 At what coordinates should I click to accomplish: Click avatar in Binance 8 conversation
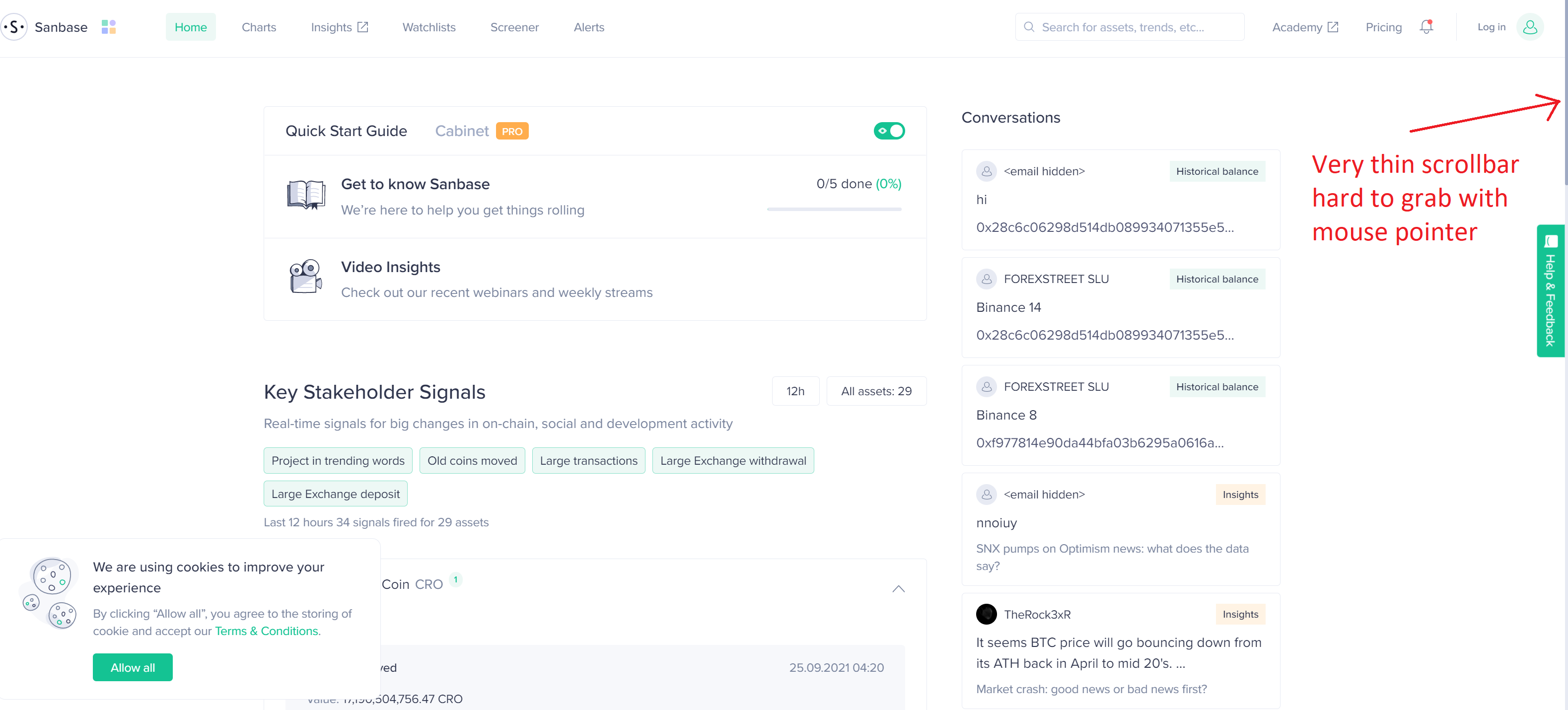coord(986,387)
